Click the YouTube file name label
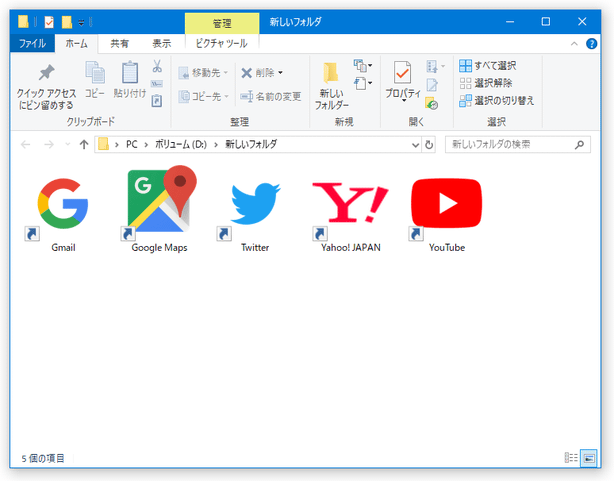The height and width of the screenshot is (481, 614). [x=447, y=248]
